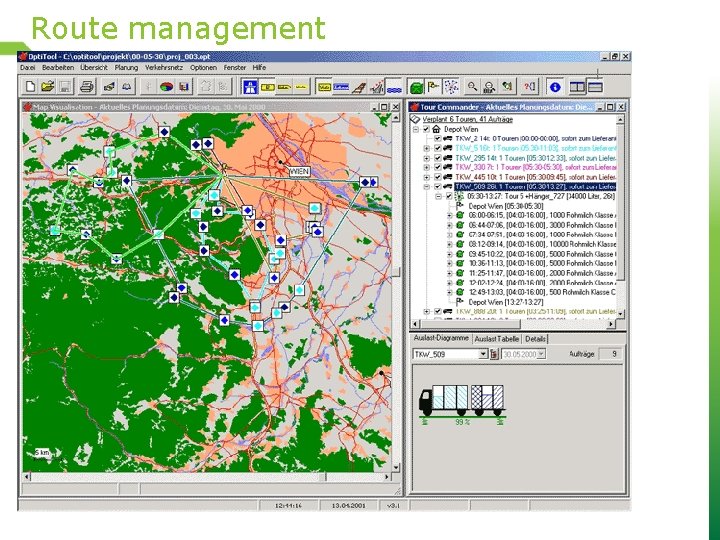Click the pie chart toolbar icon
This screenshot has width=720, height=540.
[x=168, y=87]
